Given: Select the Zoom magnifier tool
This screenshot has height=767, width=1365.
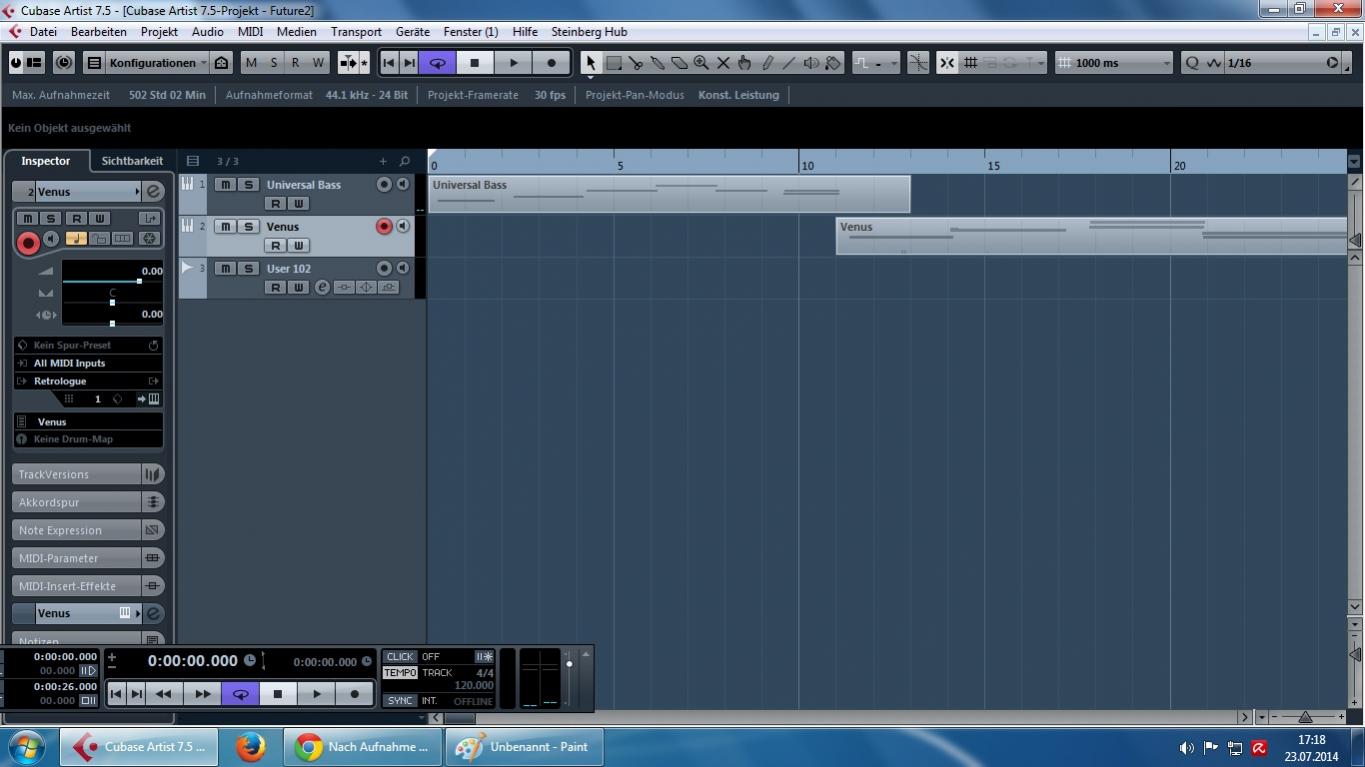Looking at the screenshot, I should [702, 63].
